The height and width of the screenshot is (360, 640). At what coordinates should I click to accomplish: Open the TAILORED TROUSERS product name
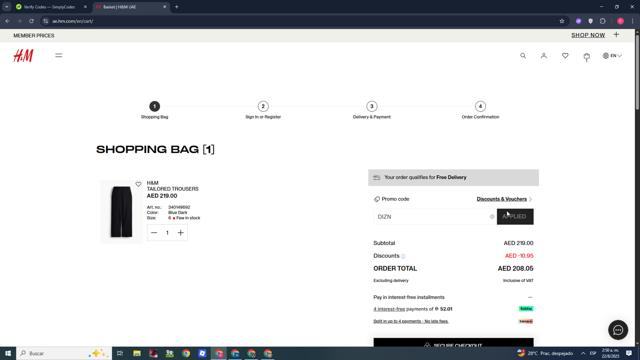173,189
